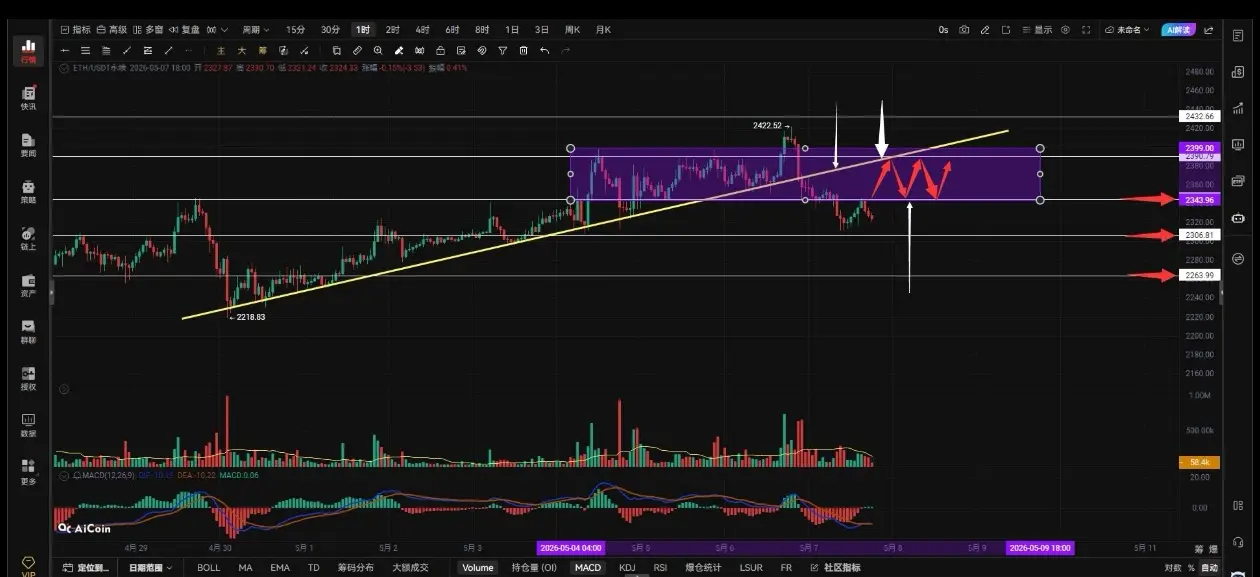Toggle the LSUR indicator

coord(751,567)
